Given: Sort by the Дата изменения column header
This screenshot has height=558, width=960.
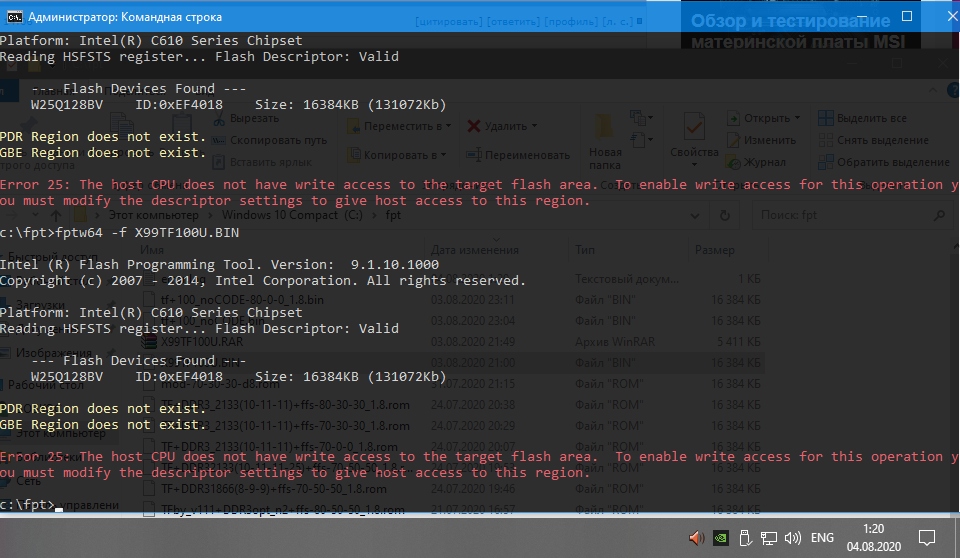Looking at the screenshot, I should click(474, 249).
